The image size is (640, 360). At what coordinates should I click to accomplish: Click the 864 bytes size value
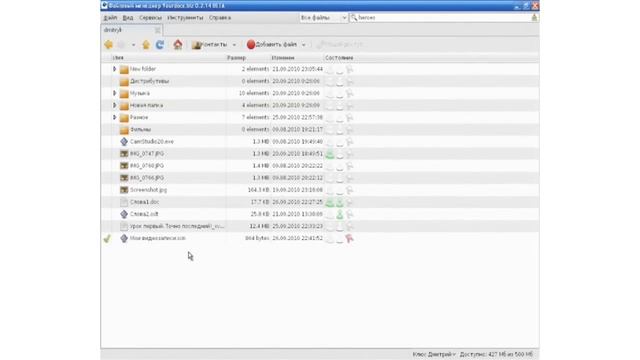tap(257, 238)
